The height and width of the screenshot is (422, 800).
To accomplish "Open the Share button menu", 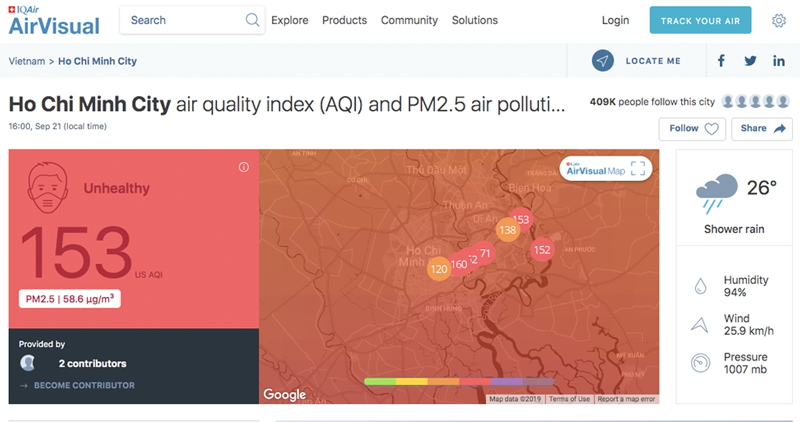I will [762, 128].
